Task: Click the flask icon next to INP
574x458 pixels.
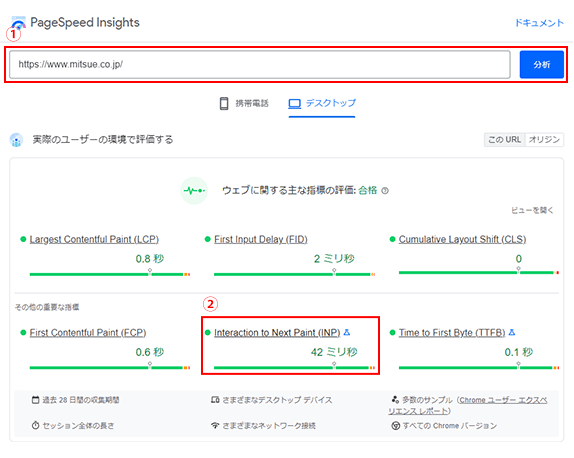Action: 347,332
